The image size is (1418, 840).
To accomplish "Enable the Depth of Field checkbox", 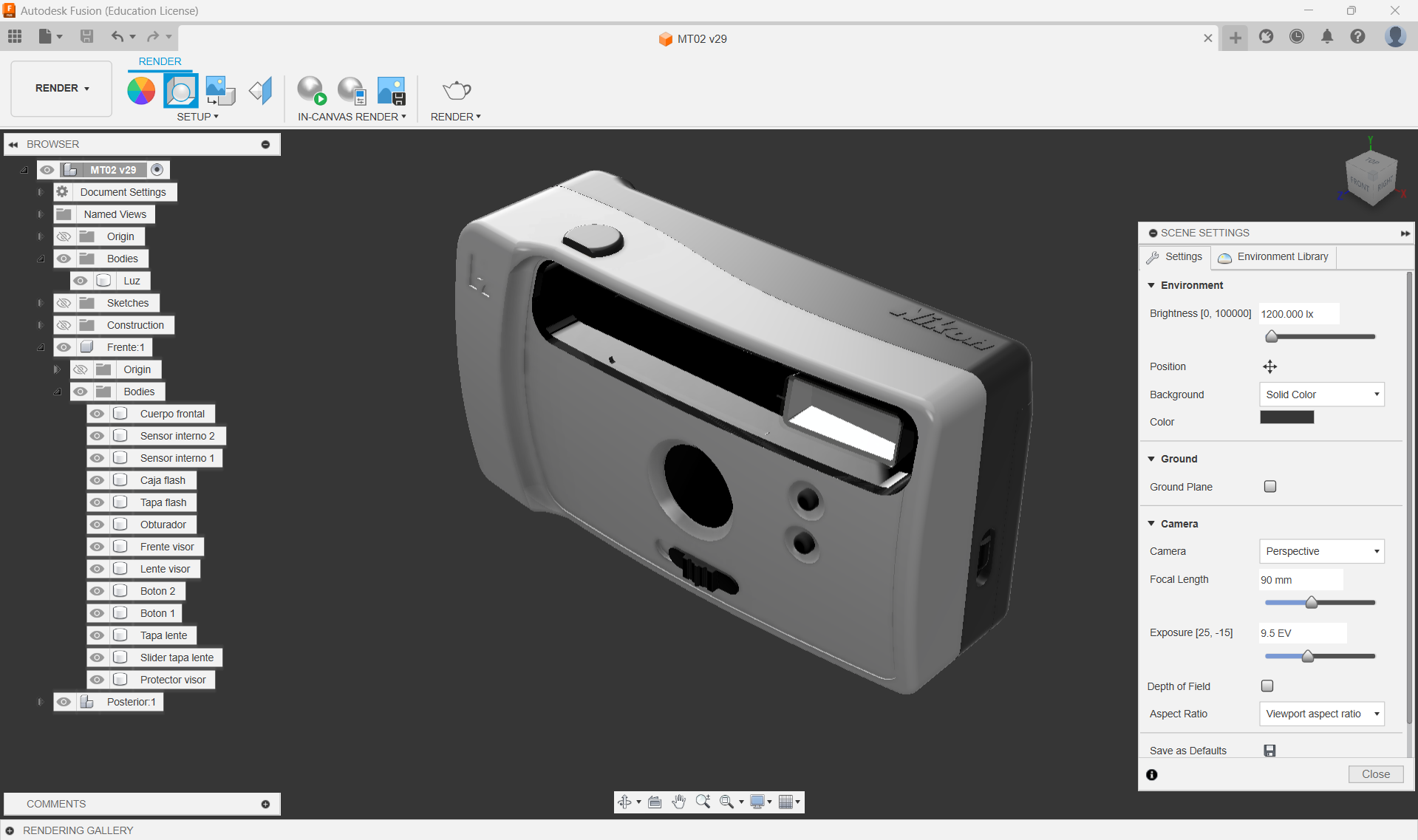I will pyautogui.click(x=1267, y=686).
